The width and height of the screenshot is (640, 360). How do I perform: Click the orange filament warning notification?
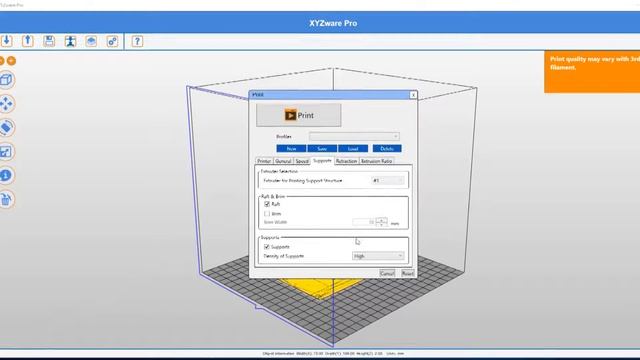pos(592,72)
